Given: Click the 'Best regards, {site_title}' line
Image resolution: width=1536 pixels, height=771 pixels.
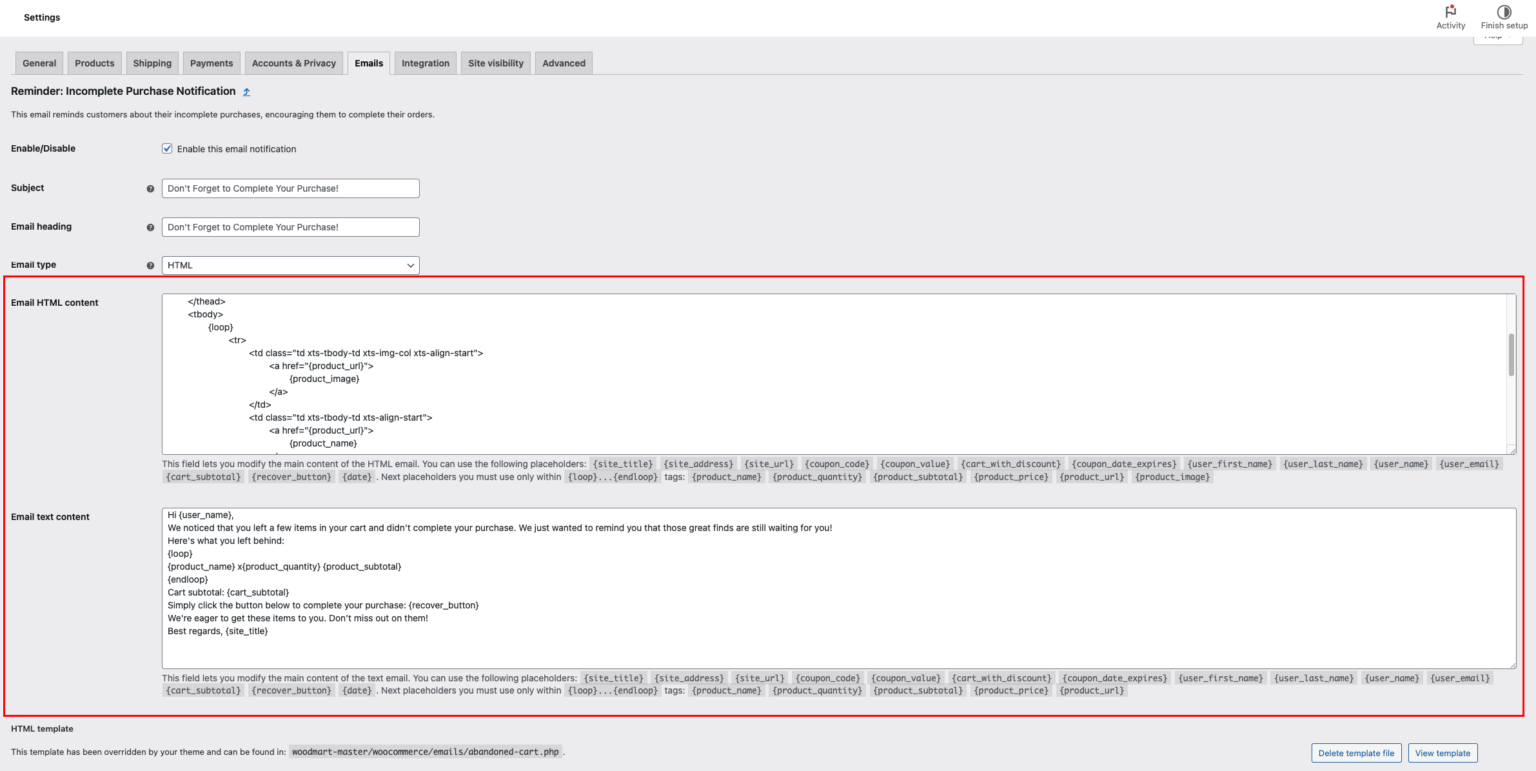Looking at the screenshot, I should click(x=218, y=631).
